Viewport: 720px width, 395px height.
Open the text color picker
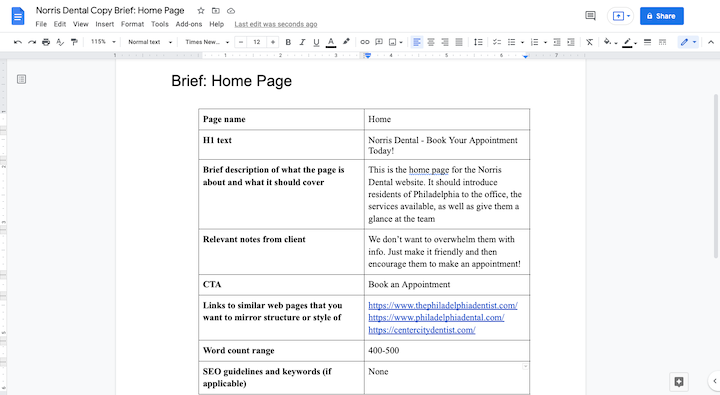pyautogui.click(x=331, y=42)
